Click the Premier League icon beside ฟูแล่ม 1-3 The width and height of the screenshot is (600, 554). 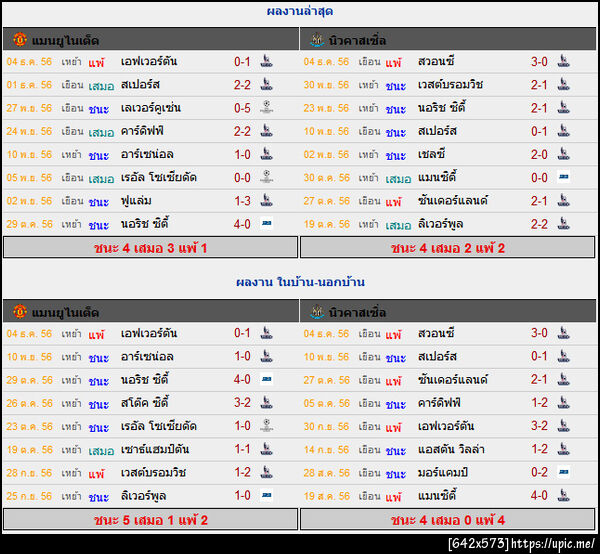[x=266, y=200]
